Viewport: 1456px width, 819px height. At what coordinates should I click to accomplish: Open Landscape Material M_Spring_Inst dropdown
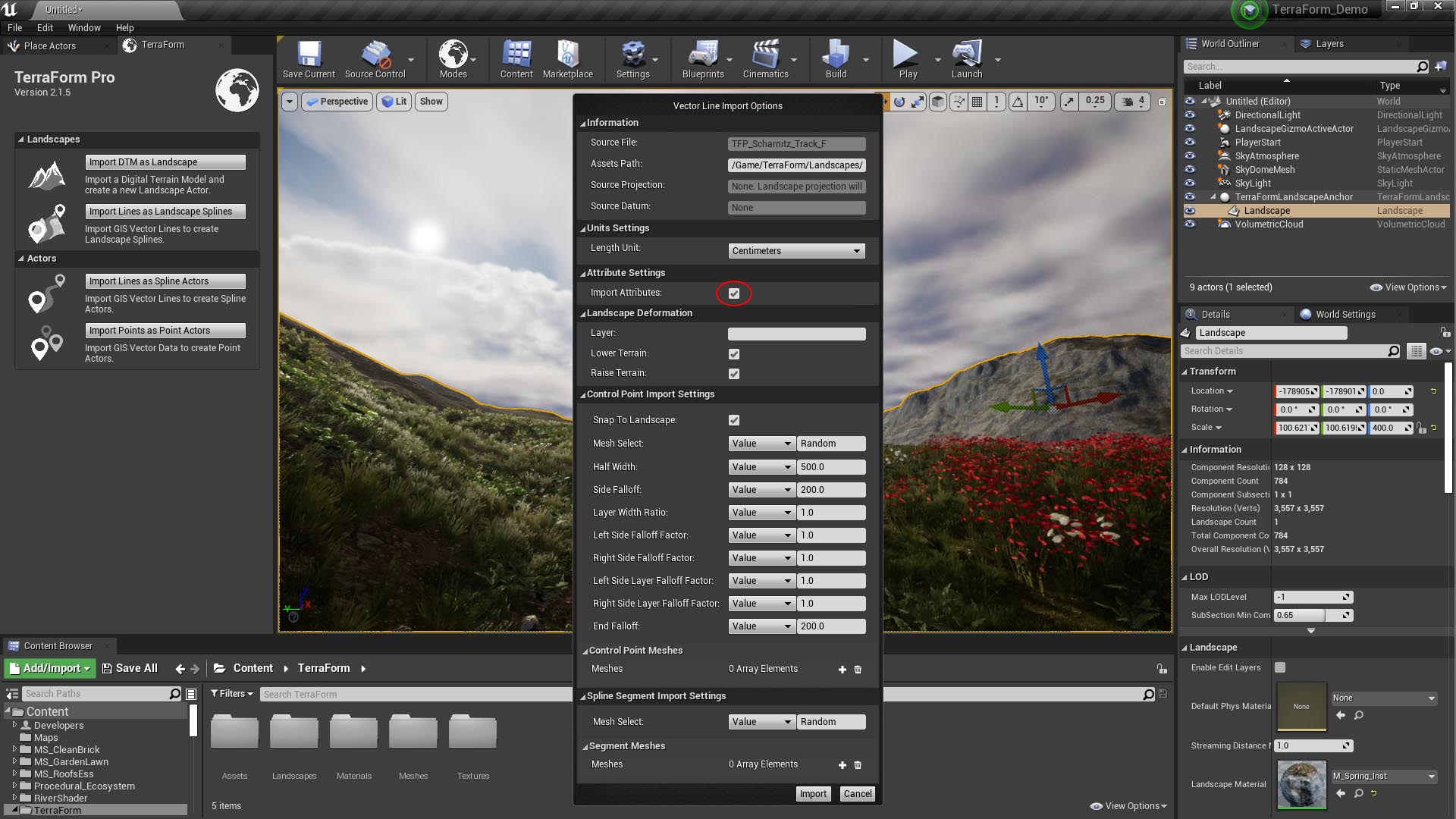pyautogui.click(x=1384, y=777)
